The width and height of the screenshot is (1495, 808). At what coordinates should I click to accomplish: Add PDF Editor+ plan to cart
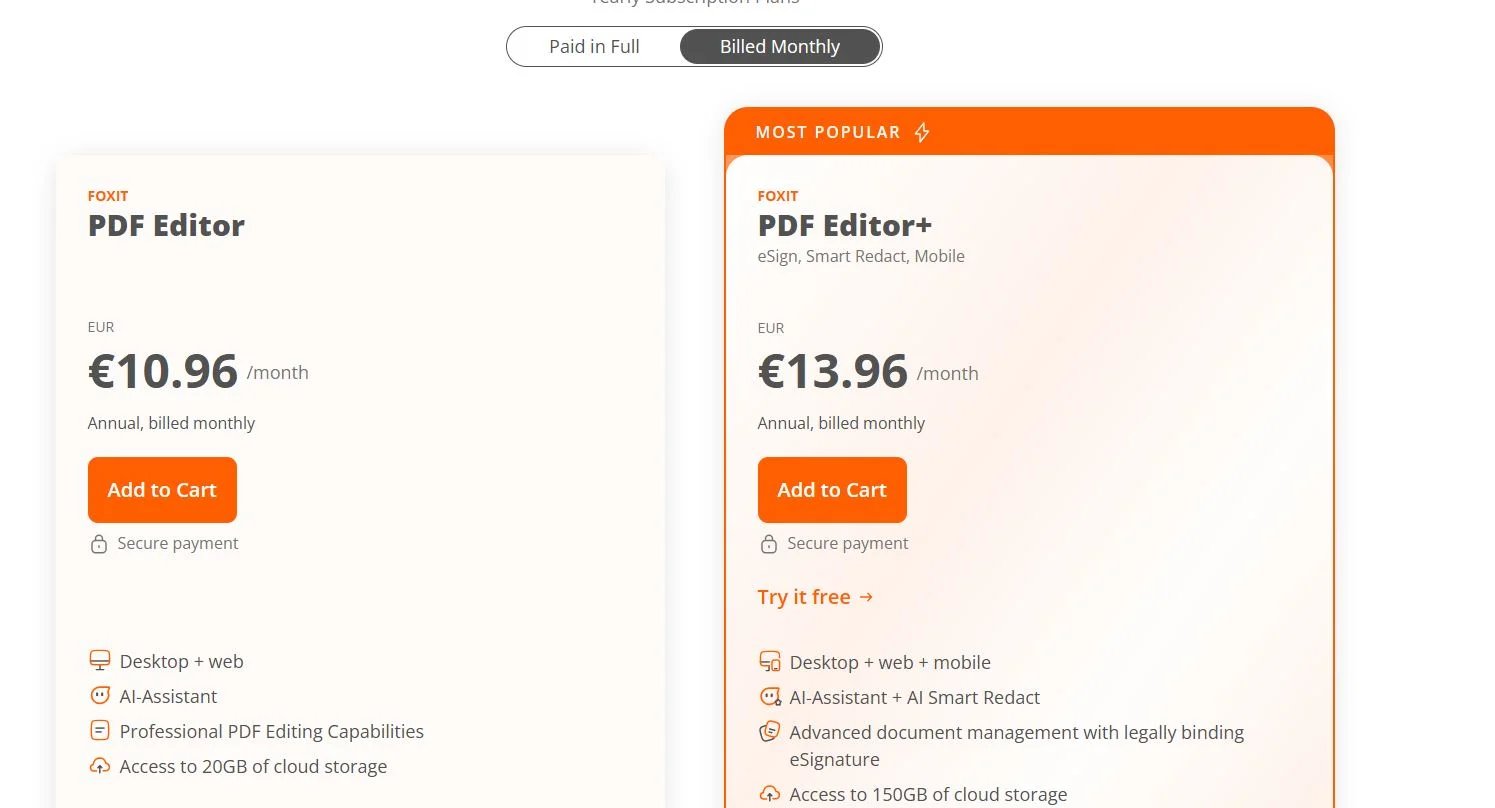coord(832,490)
